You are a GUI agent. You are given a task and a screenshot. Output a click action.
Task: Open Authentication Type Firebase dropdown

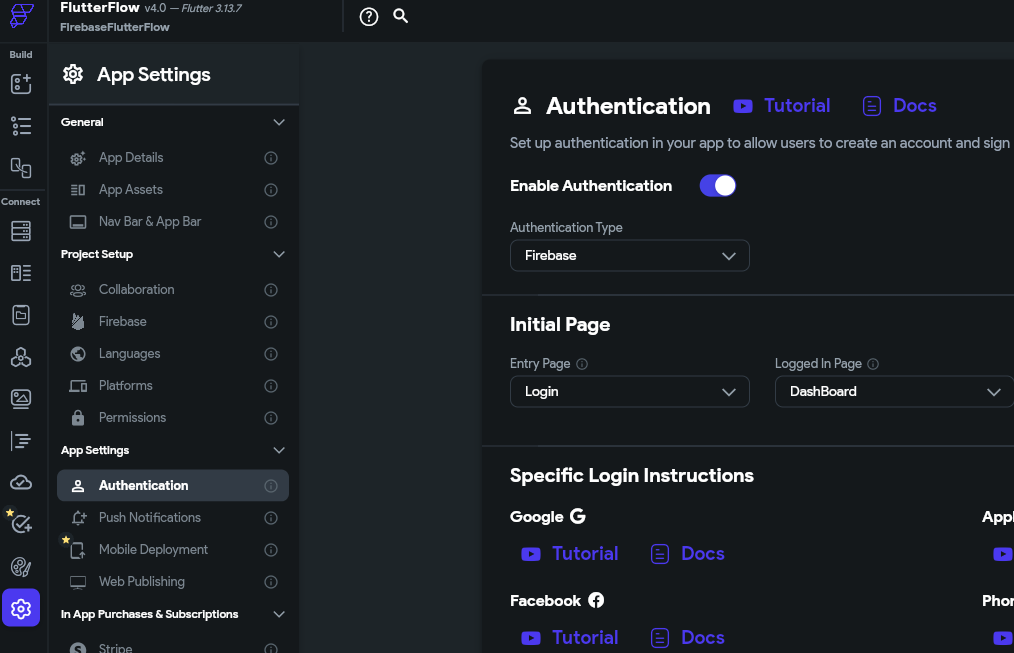(x=630, y=255)
